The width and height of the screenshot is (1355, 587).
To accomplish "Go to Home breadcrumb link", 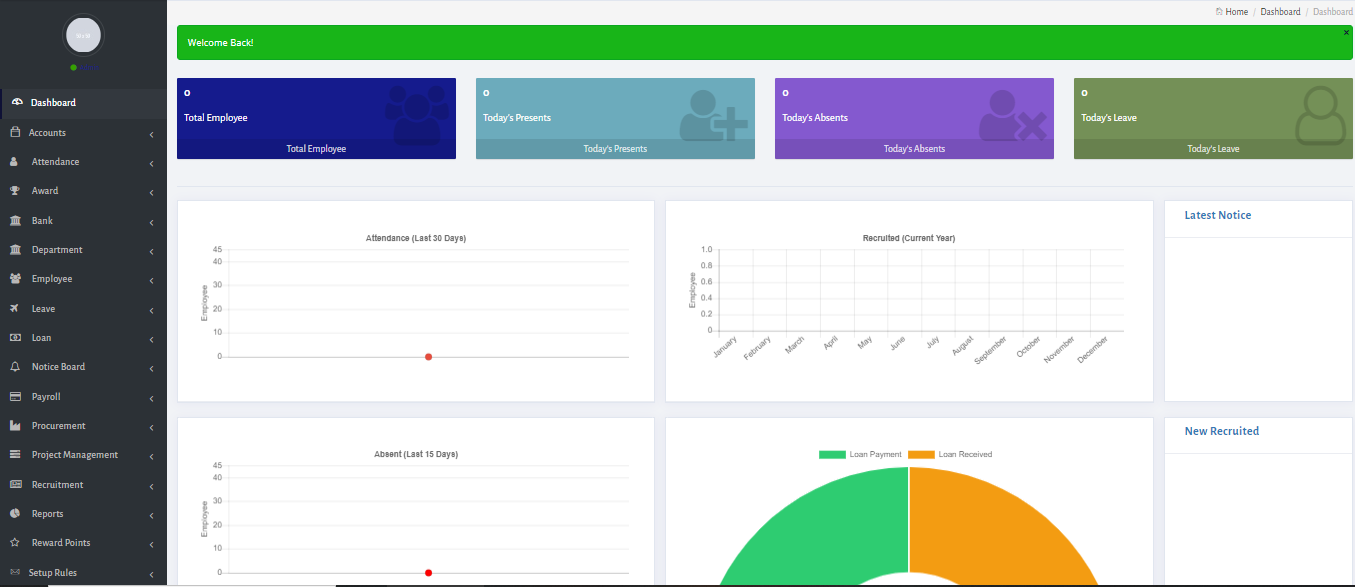I will point(1236,12).
